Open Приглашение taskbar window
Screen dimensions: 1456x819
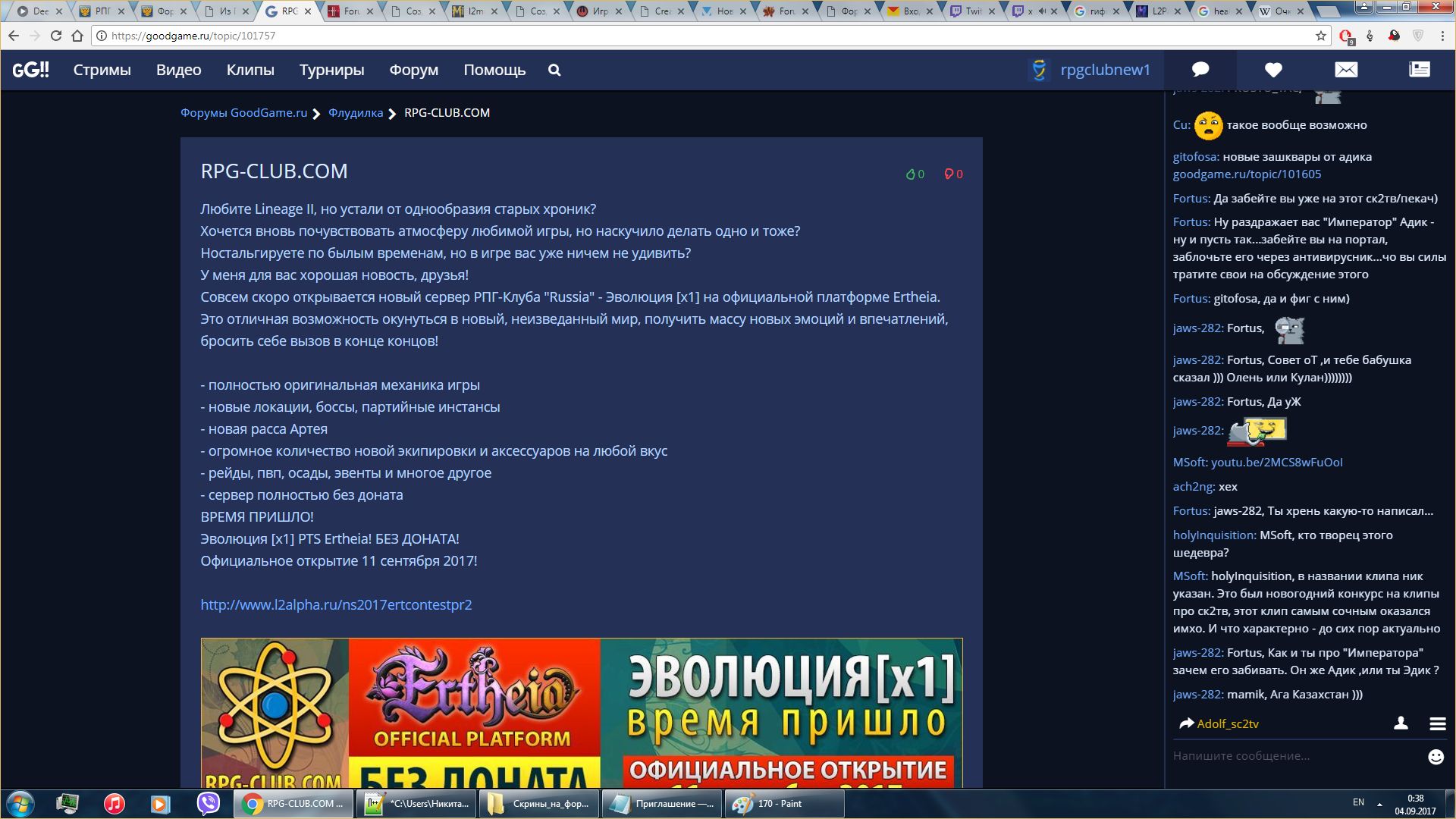(662, 804)
